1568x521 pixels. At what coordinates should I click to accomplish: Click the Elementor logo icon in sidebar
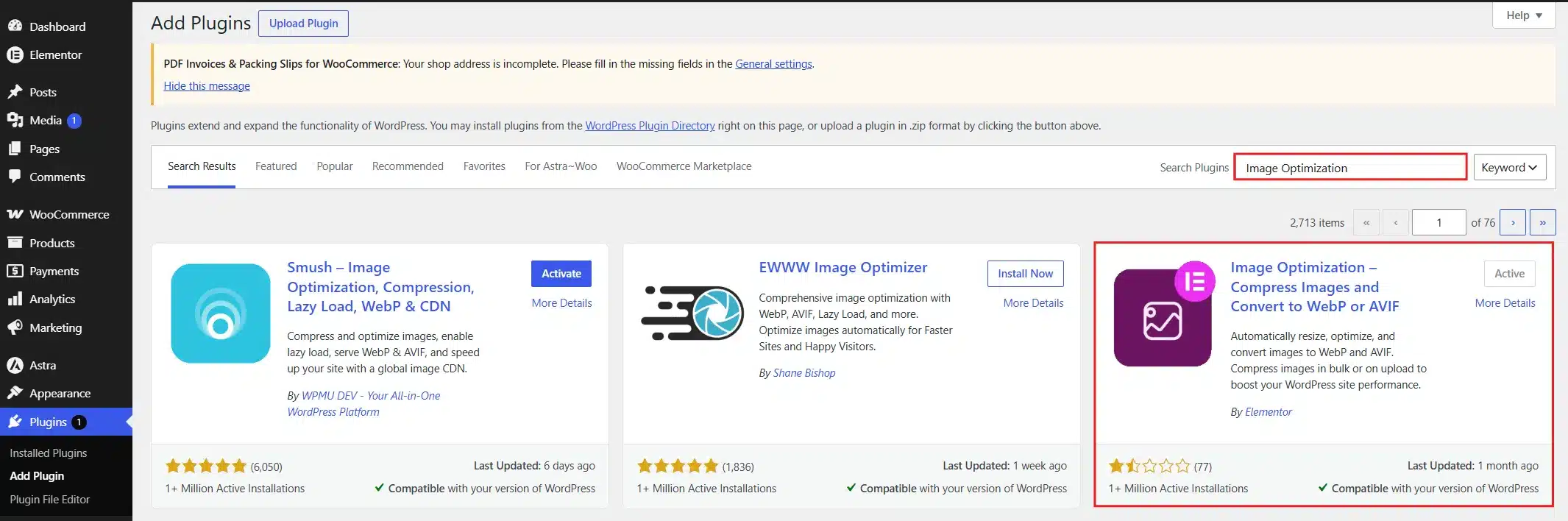click(15, 54)
